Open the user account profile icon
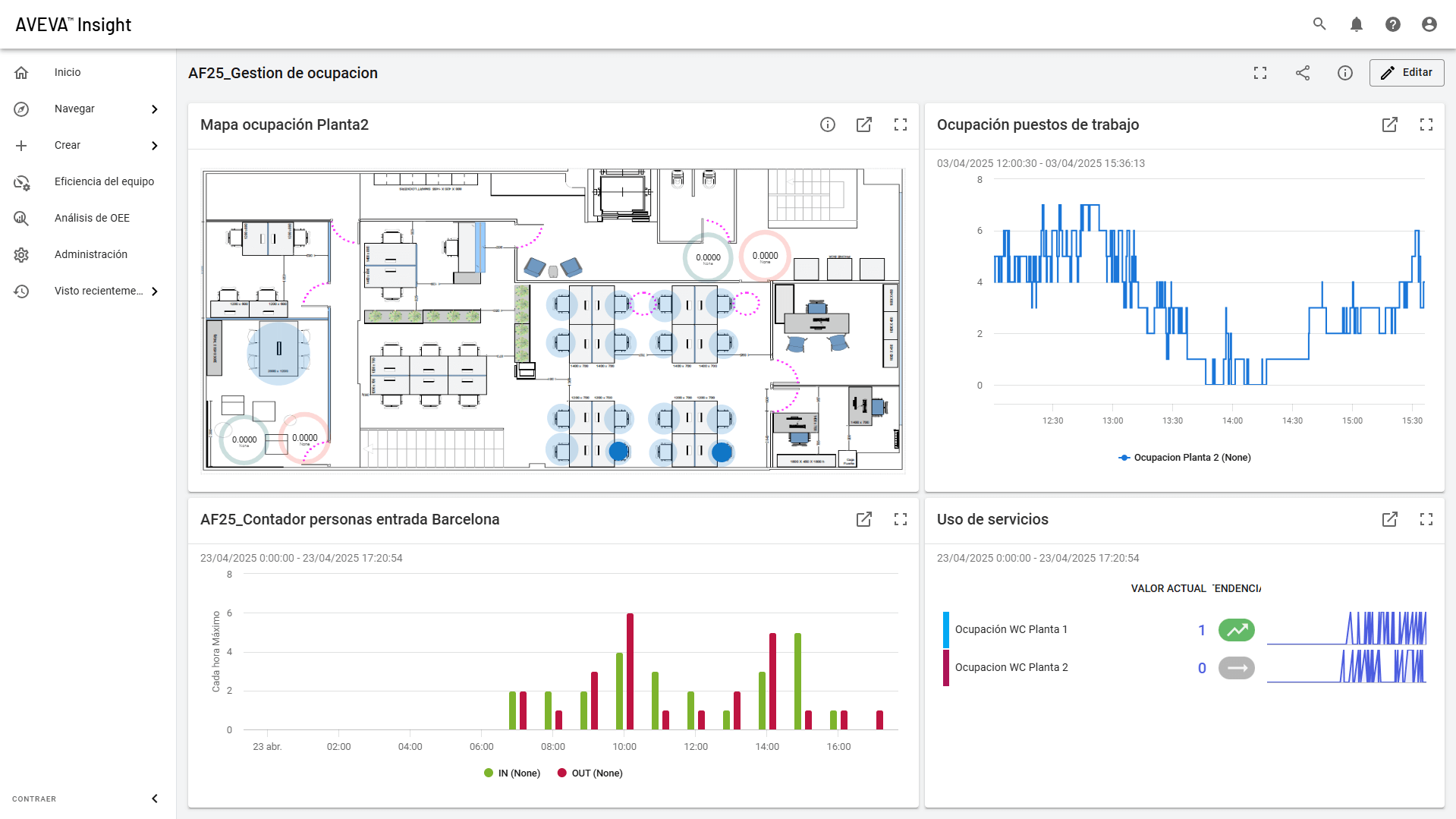 [1429, 24]
